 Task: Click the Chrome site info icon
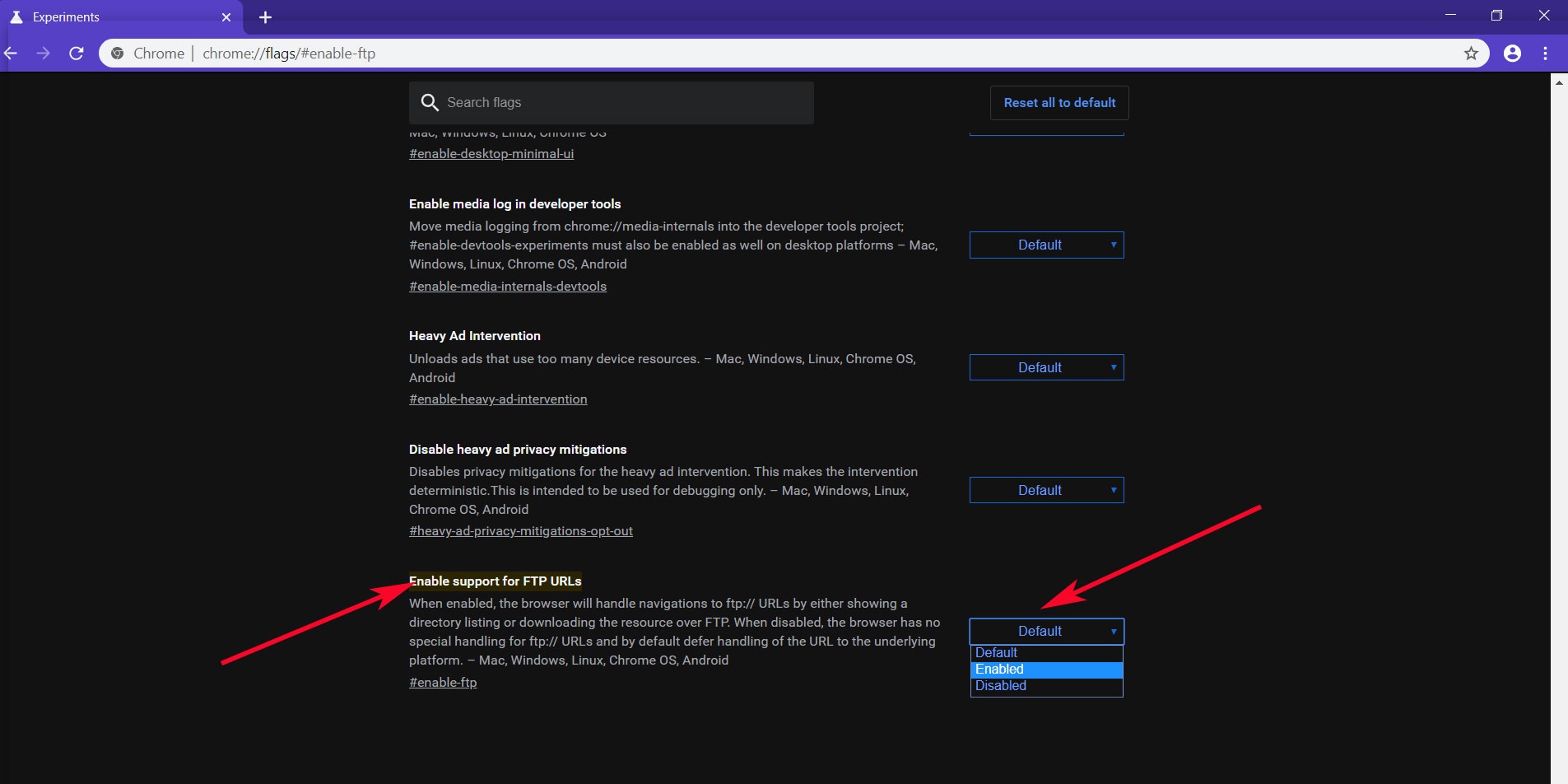point(118,54)
